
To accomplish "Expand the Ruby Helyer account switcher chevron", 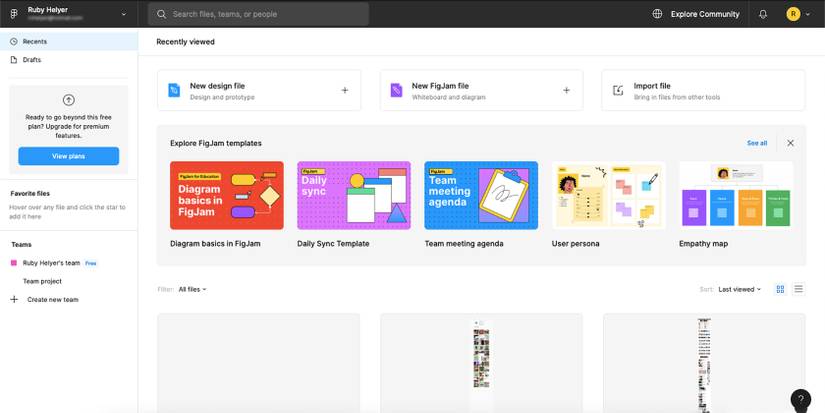I will click(x=124, y=14).
